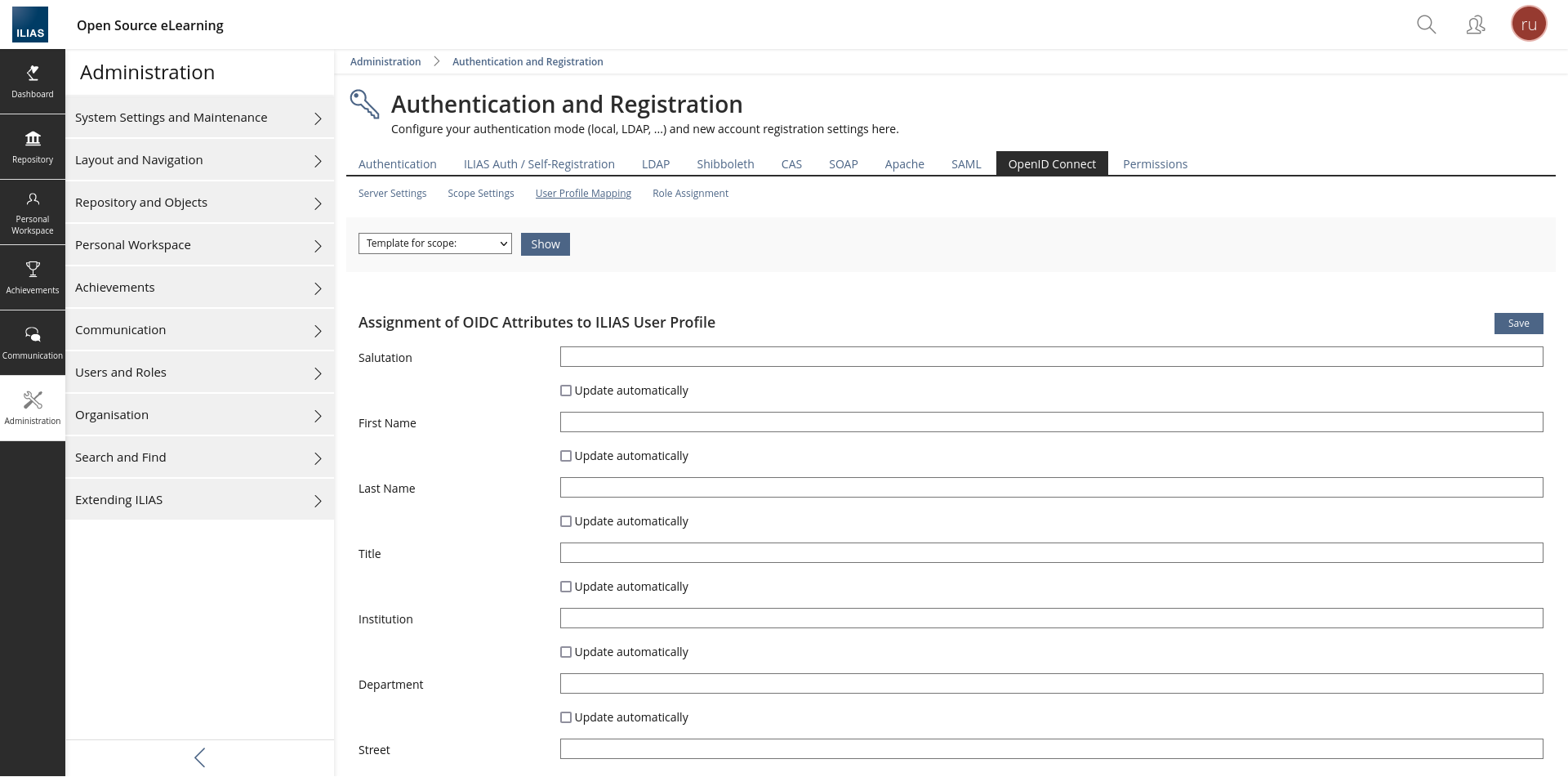1568x777 pixels.
Task: Open the Template for scope dropdown
Action: [x=434, y=243]
